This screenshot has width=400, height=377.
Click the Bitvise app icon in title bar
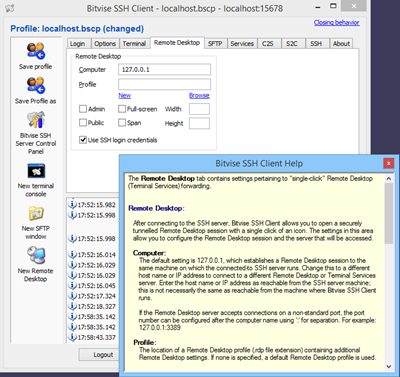coord(10,8)
